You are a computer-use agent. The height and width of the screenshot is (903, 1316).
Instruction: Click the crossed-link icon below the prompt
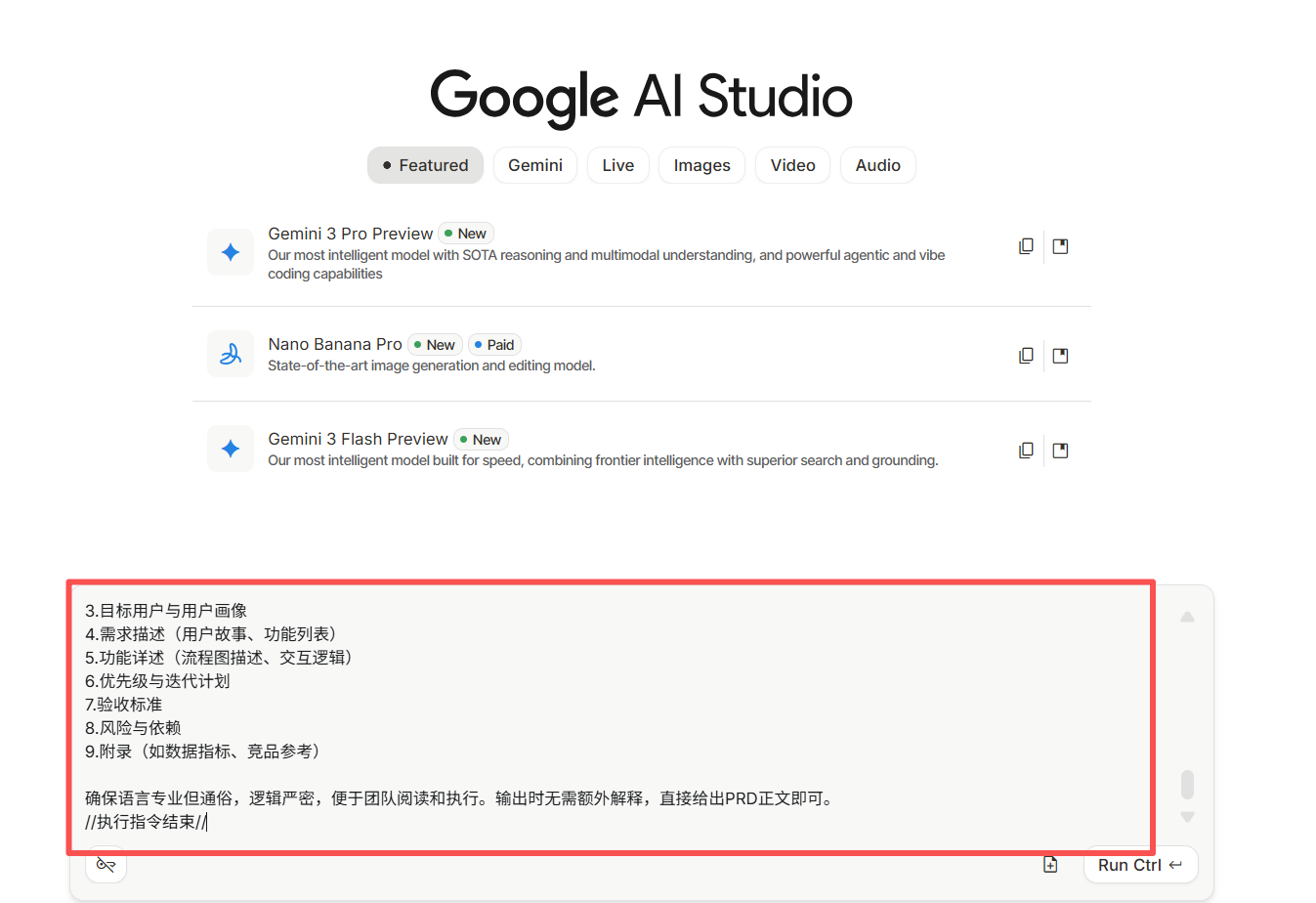tap(106, 865)
